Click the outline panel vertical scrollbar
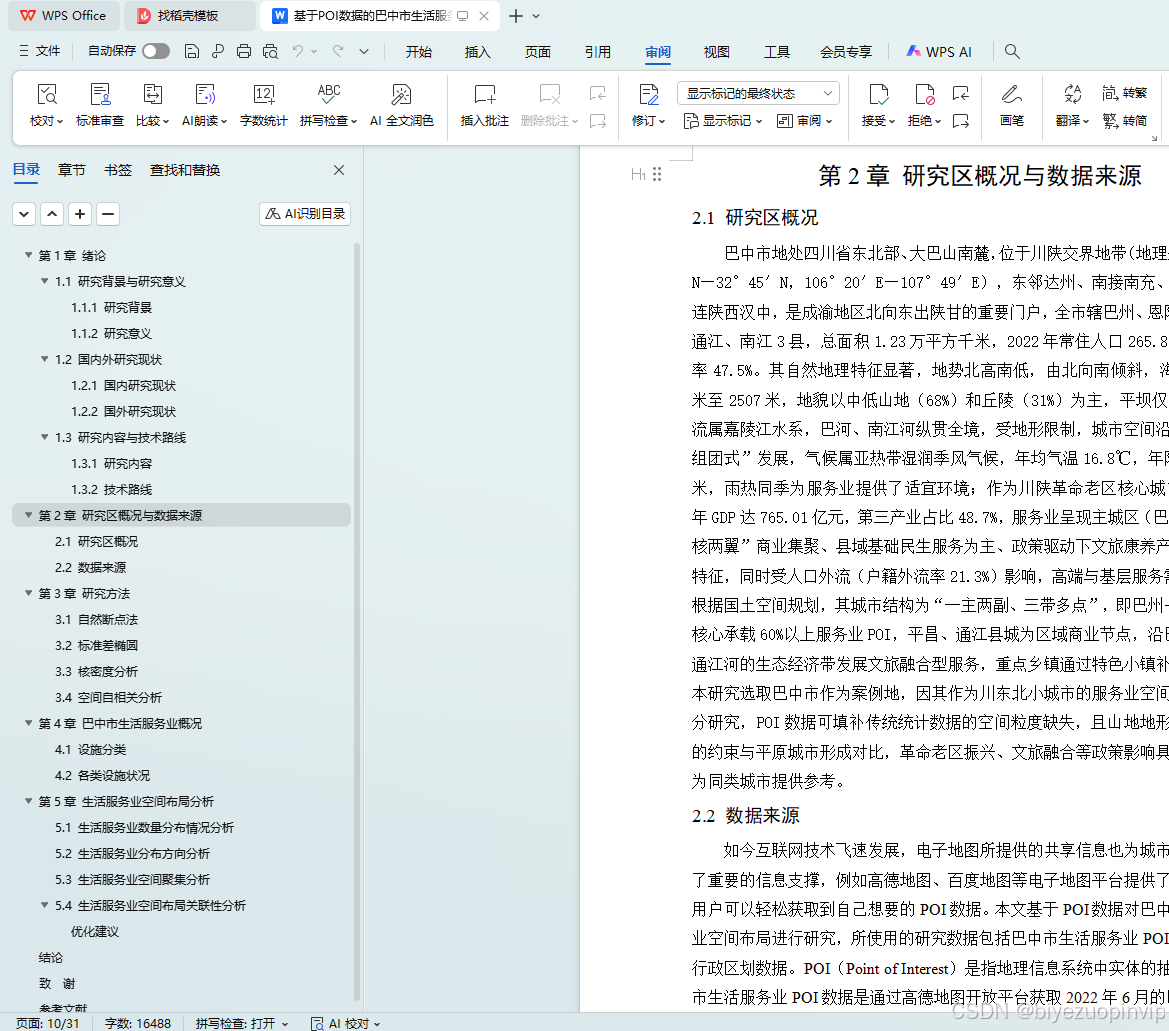This screenshot has width=1169, height=1031. [356, 622]
